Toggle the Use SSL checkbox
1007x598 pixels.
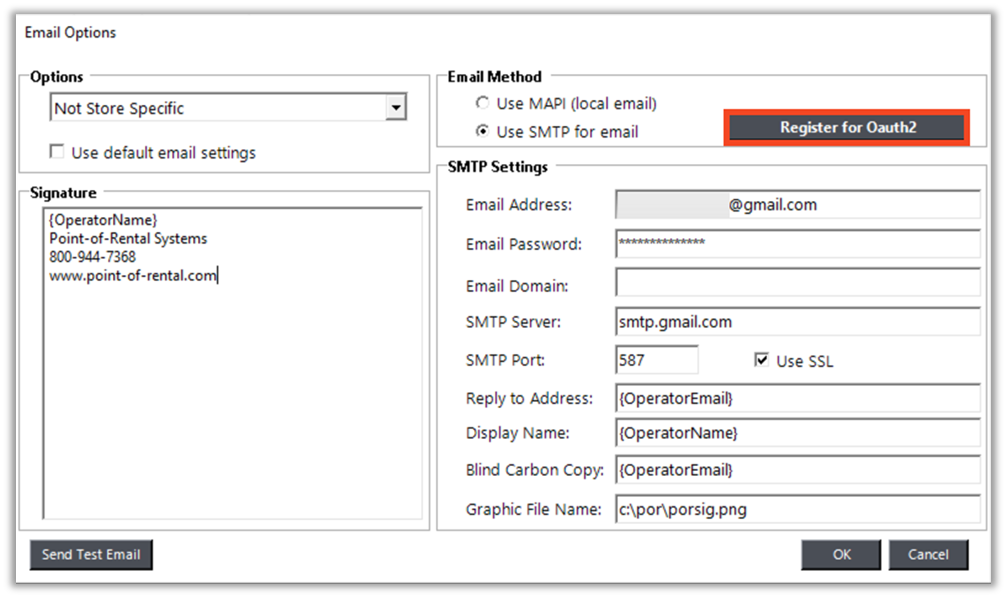[762, 360]
